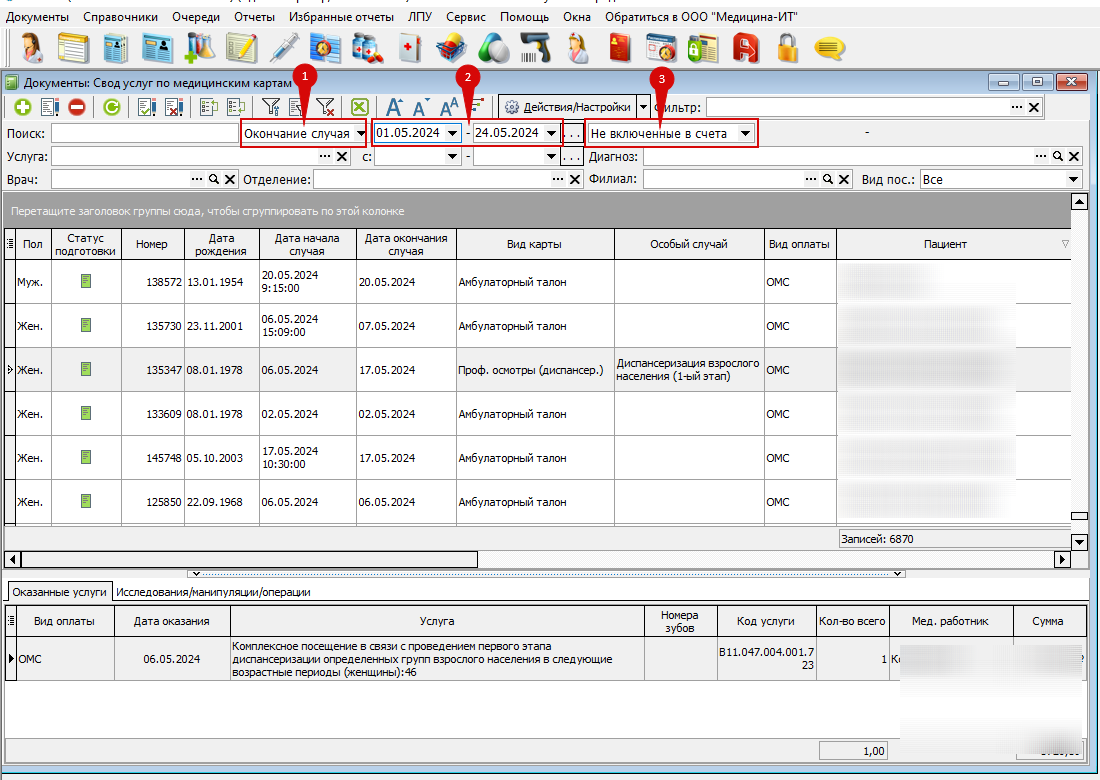Click the green and white pills icon
1100x780 pixels.
pyautogui.click(x=494, y=49)
